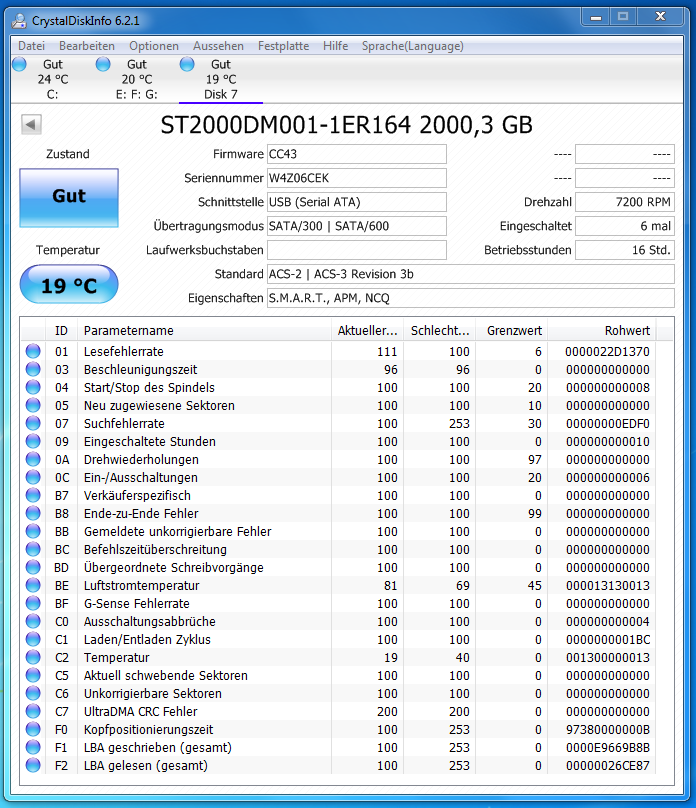Click status orb for Eingeschaltete Stunden row
The image size is (696, 808).
pos(33,441)
